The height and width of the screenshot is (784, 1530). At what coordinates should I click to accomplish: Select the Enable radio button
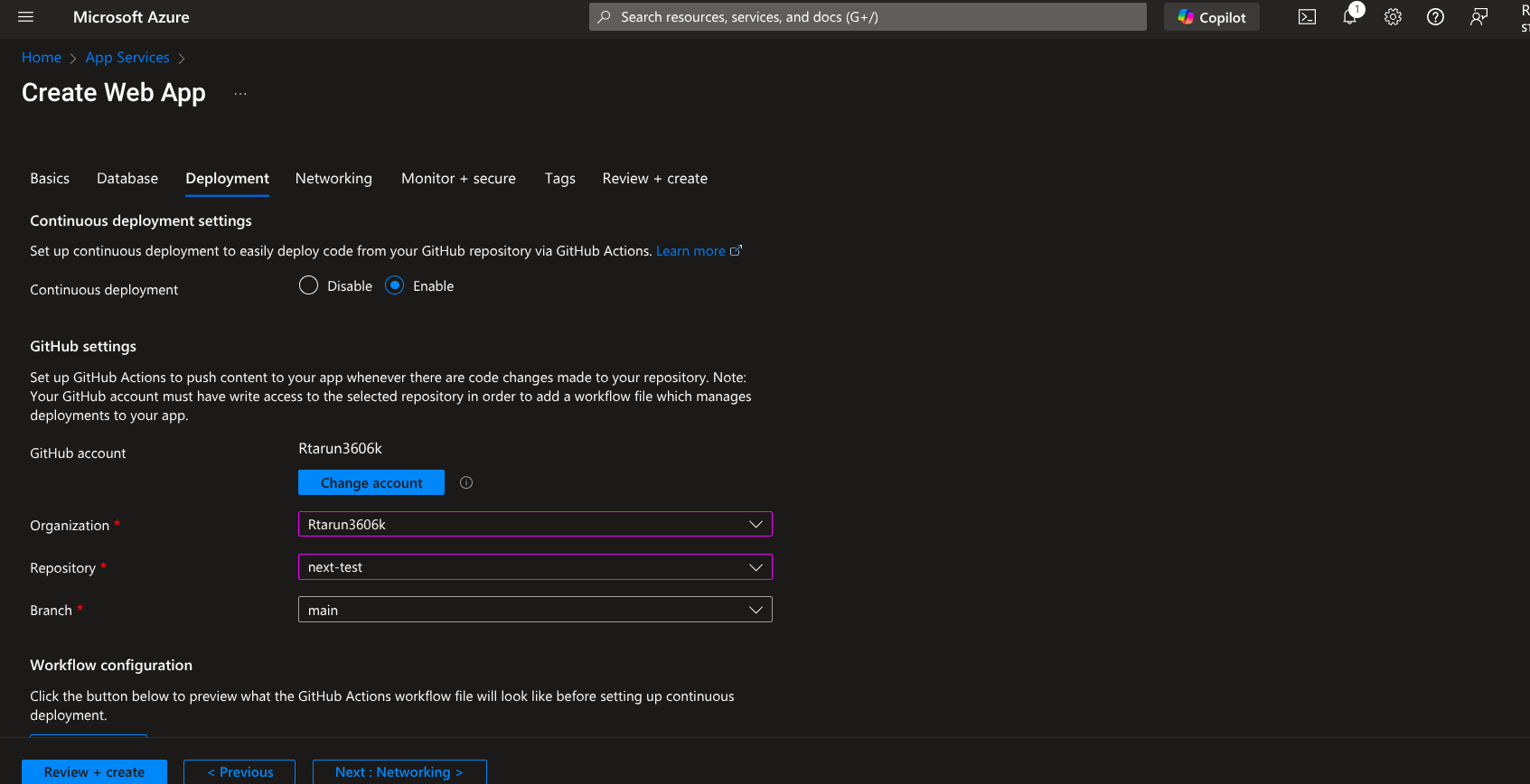pyautogui.click(x=395, y=285)
